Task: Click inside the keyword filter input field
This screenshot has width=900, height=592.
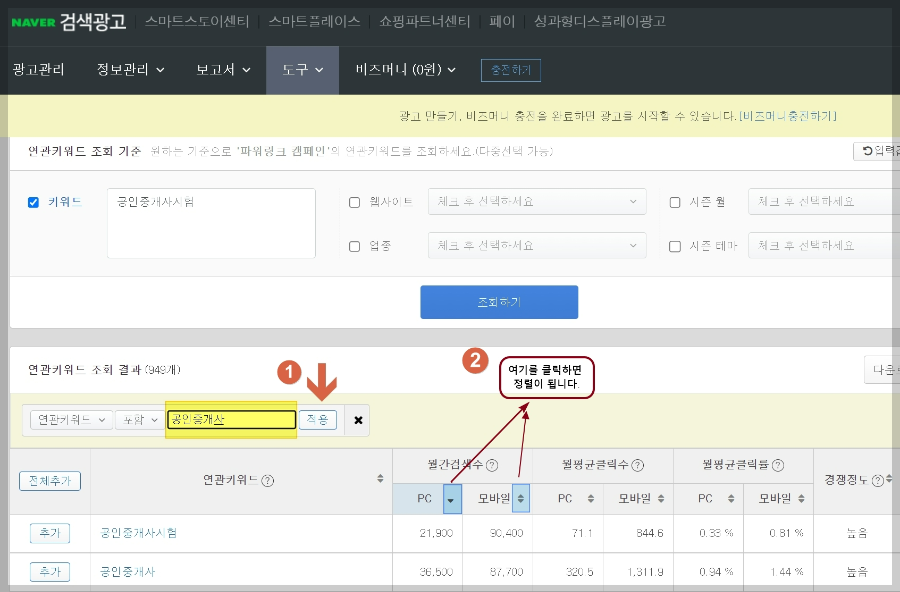Action: point(231,420)
